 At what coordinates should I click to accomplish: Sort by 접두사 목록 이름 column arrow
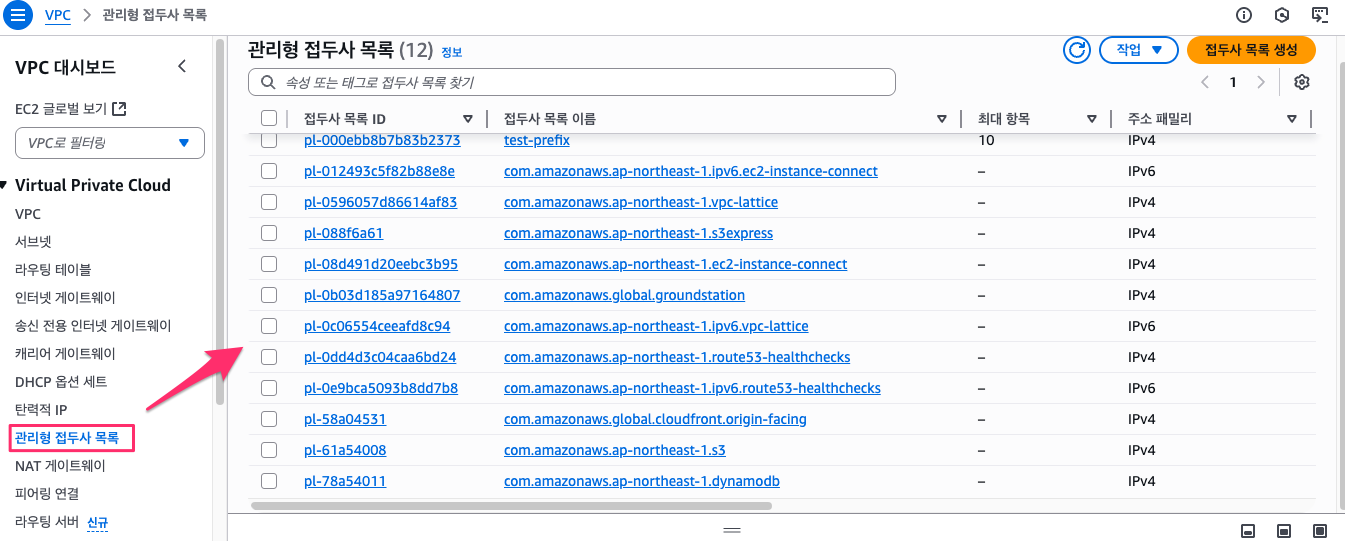tap(942, 119)
